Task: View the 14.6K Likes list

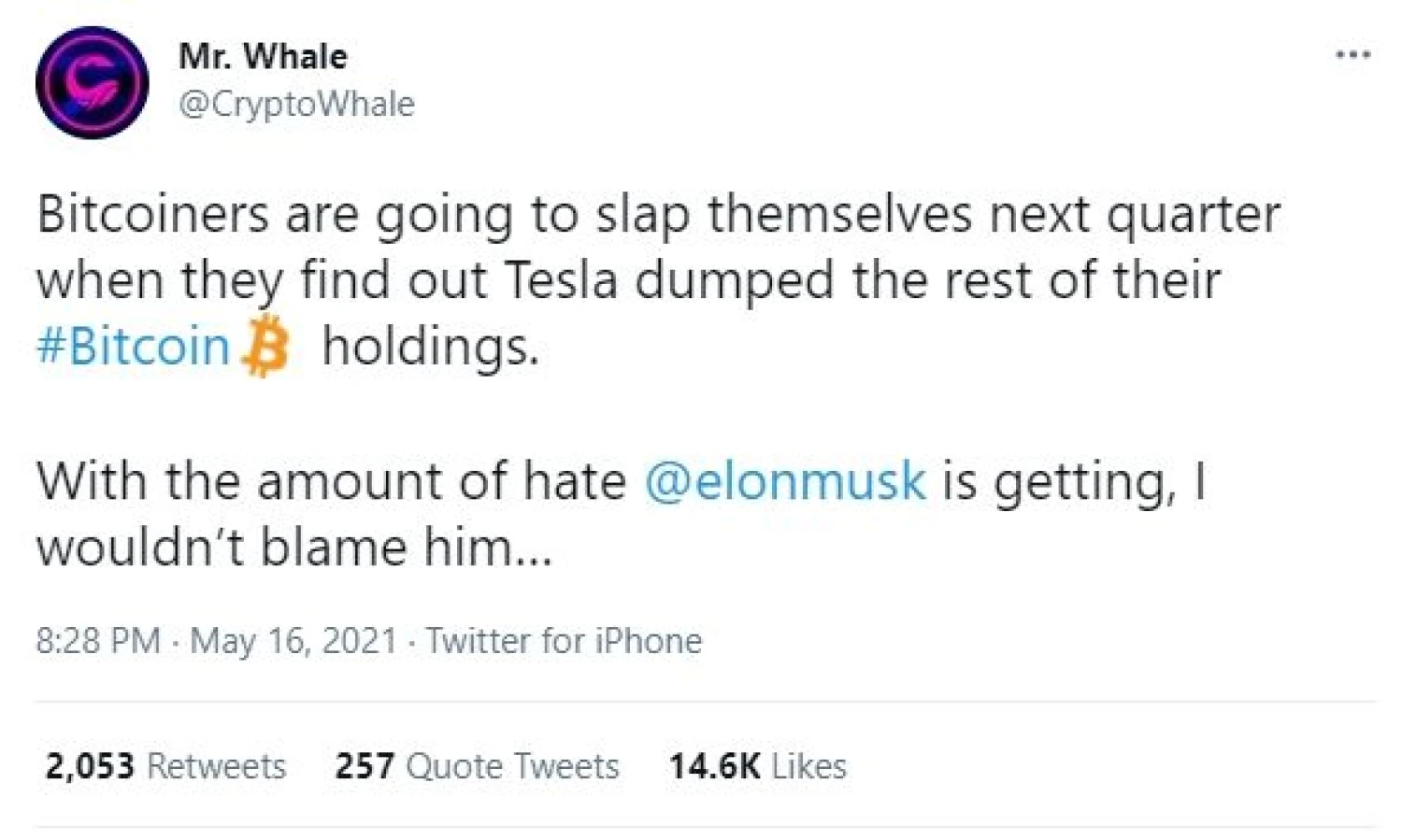Action: coord(757,766)
